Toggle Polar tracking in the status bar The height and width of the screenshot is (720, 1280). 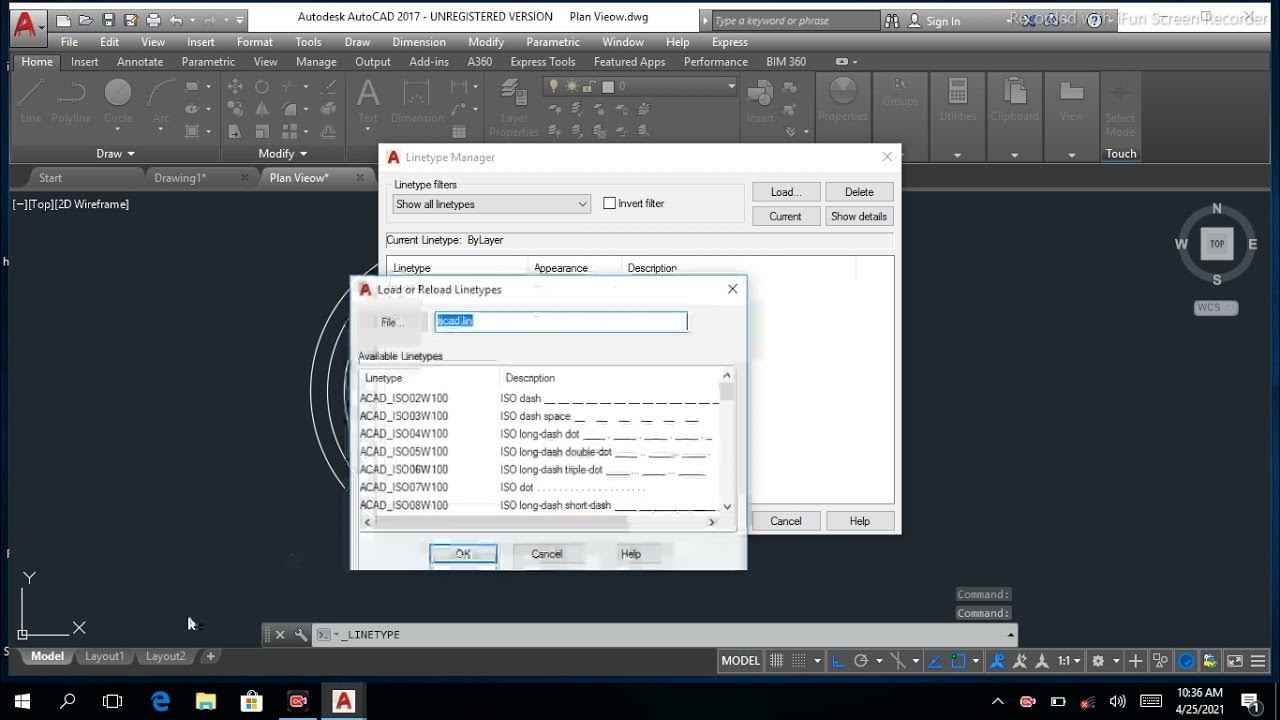860,661
